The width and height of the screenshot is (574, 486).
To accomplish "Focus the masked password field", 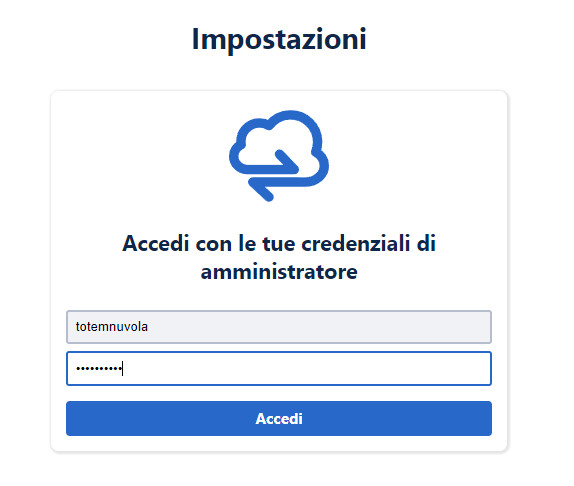I will [x=279, y=369].
